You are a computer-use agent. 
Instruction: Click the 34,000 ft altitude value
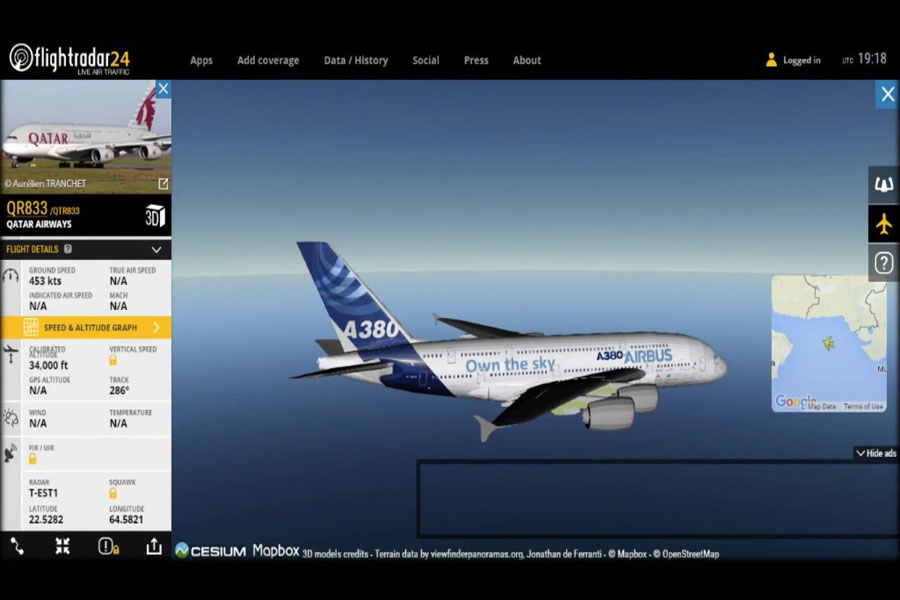point(48,365)
